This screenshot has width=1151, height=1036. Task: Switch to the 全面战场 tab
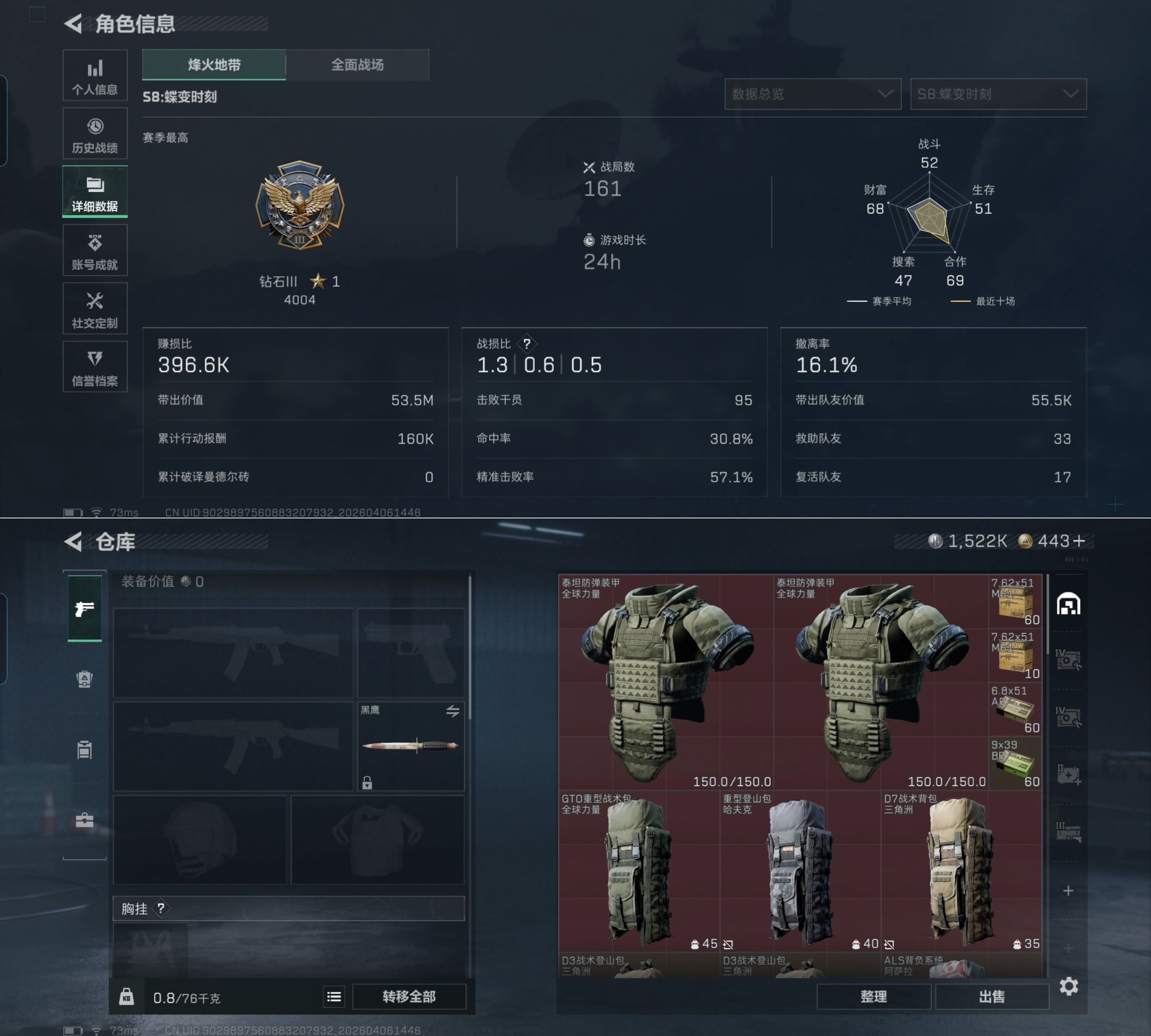357,65
